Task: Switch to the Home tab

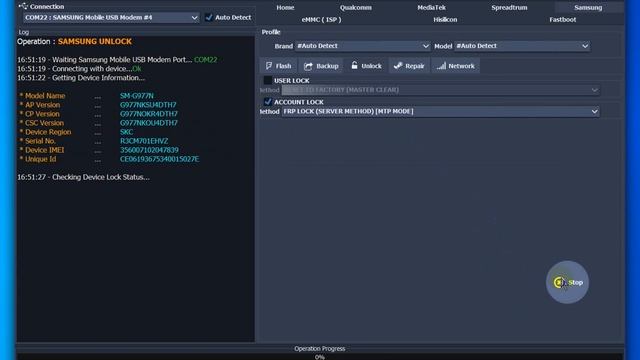Action: [285, 7]
